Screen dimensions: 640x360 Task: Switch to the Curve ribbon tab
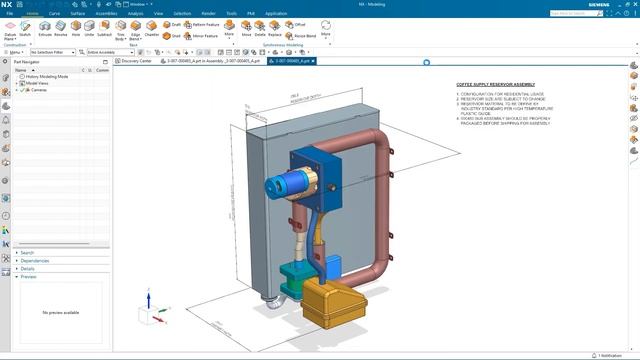coord(54,13)
